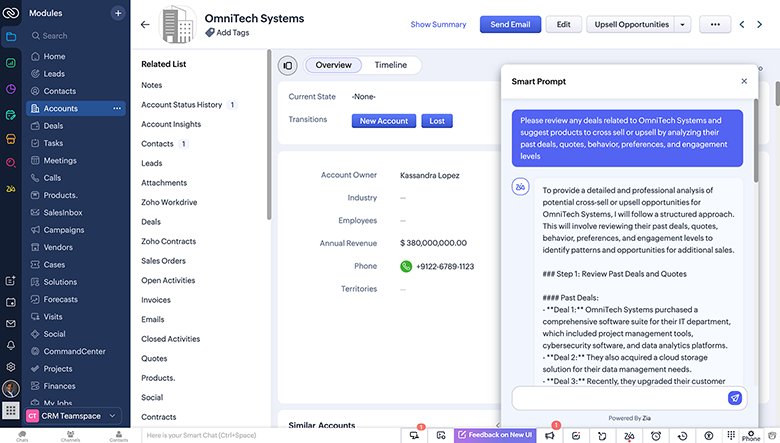
Task: Click the New Account transition button
Action: tap(384, 121)
